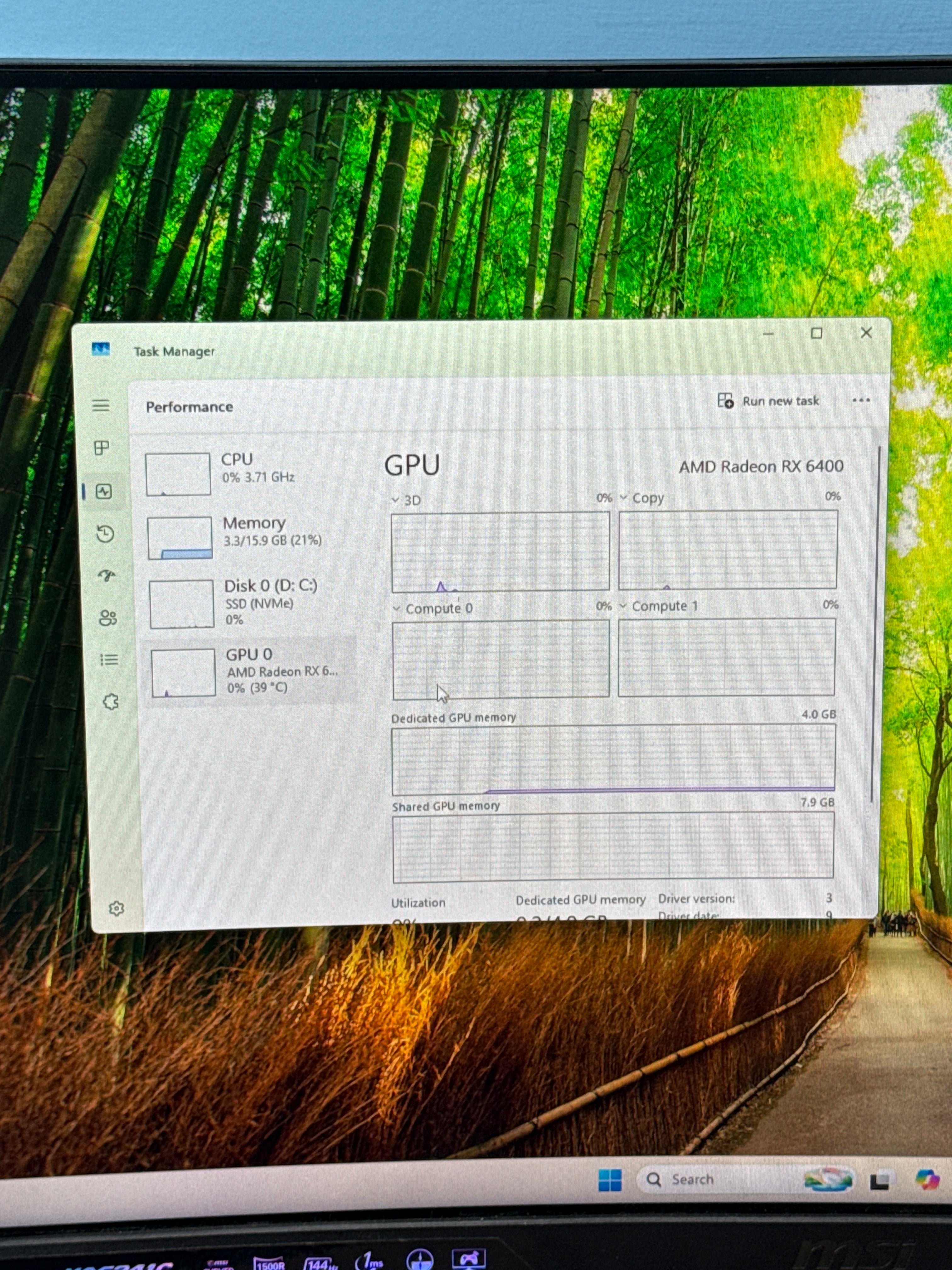Click the "AMD Radeon RX 6400" GPU name
952x1270 pixels.
coord(762,466)
